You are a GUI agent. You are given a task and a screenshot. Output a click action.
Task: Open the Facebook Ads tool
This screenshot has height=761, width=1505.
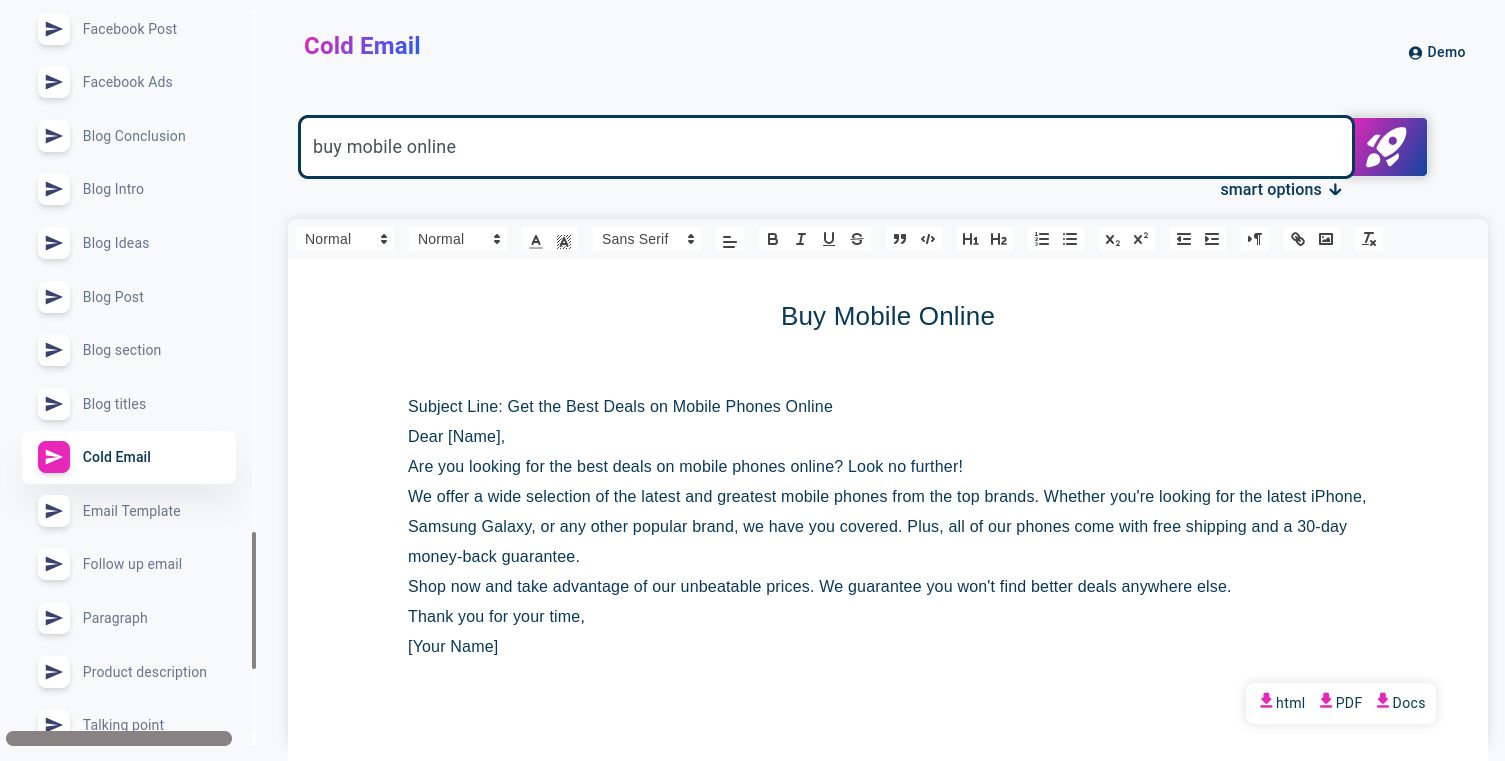[x=129, y=82]
